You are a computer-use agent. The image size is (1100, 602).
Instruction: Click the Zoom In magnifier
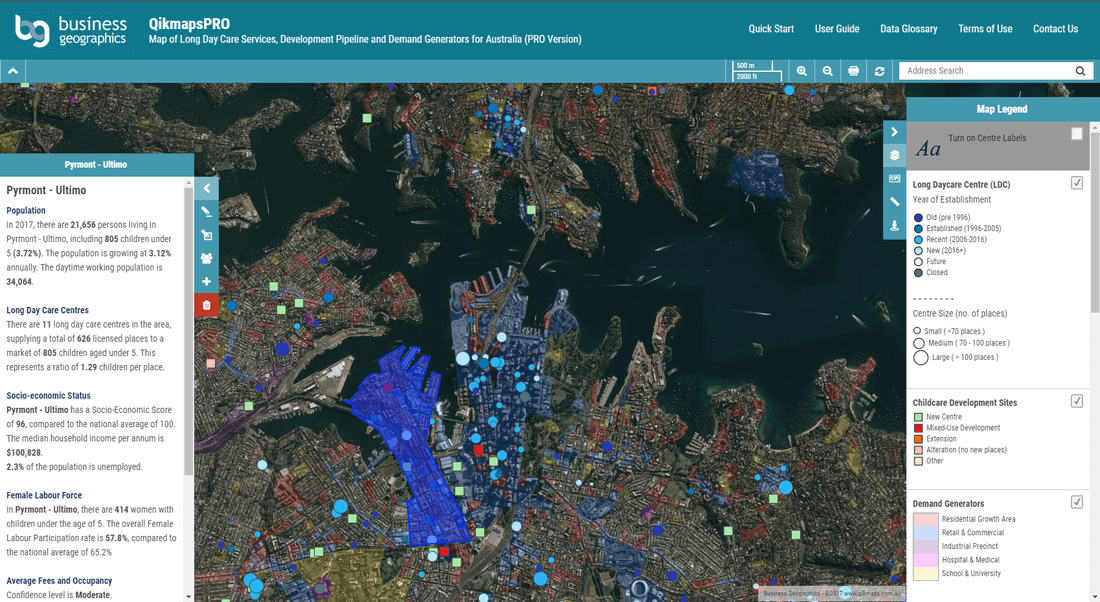click(801, 70)
